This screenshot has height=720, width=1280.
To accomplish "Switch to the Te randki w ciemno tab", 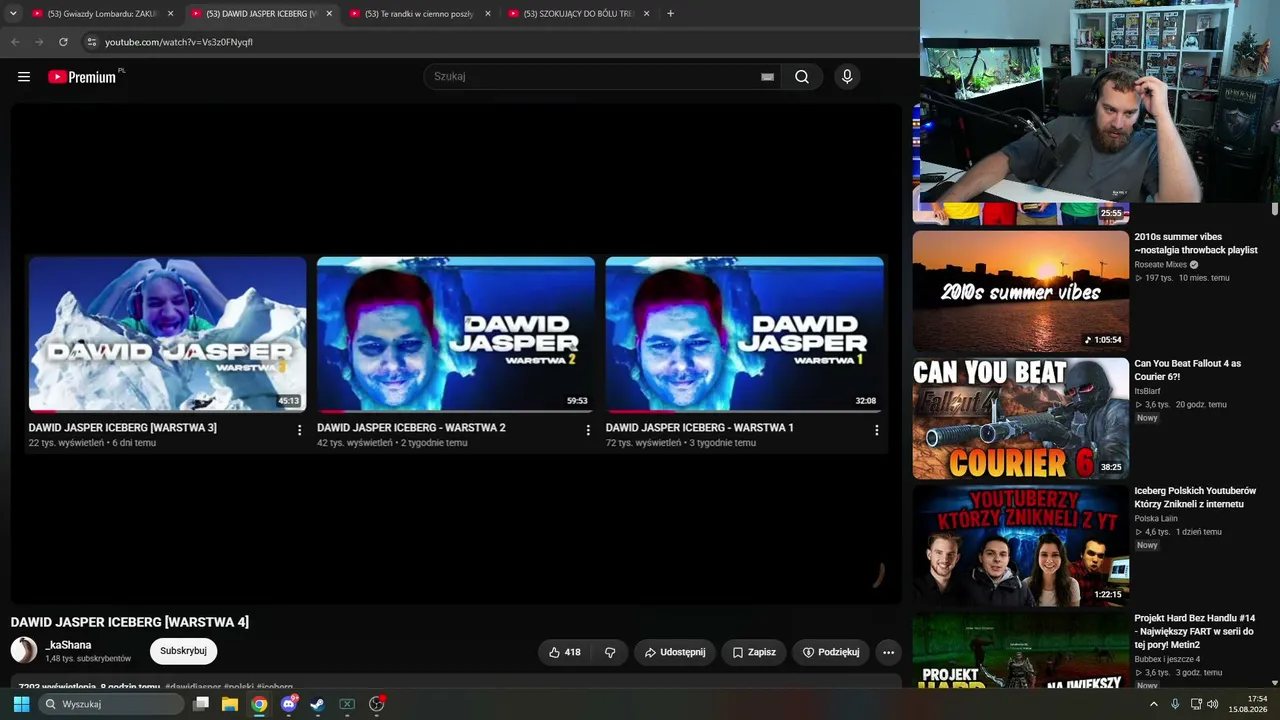I will pos(420,14).
